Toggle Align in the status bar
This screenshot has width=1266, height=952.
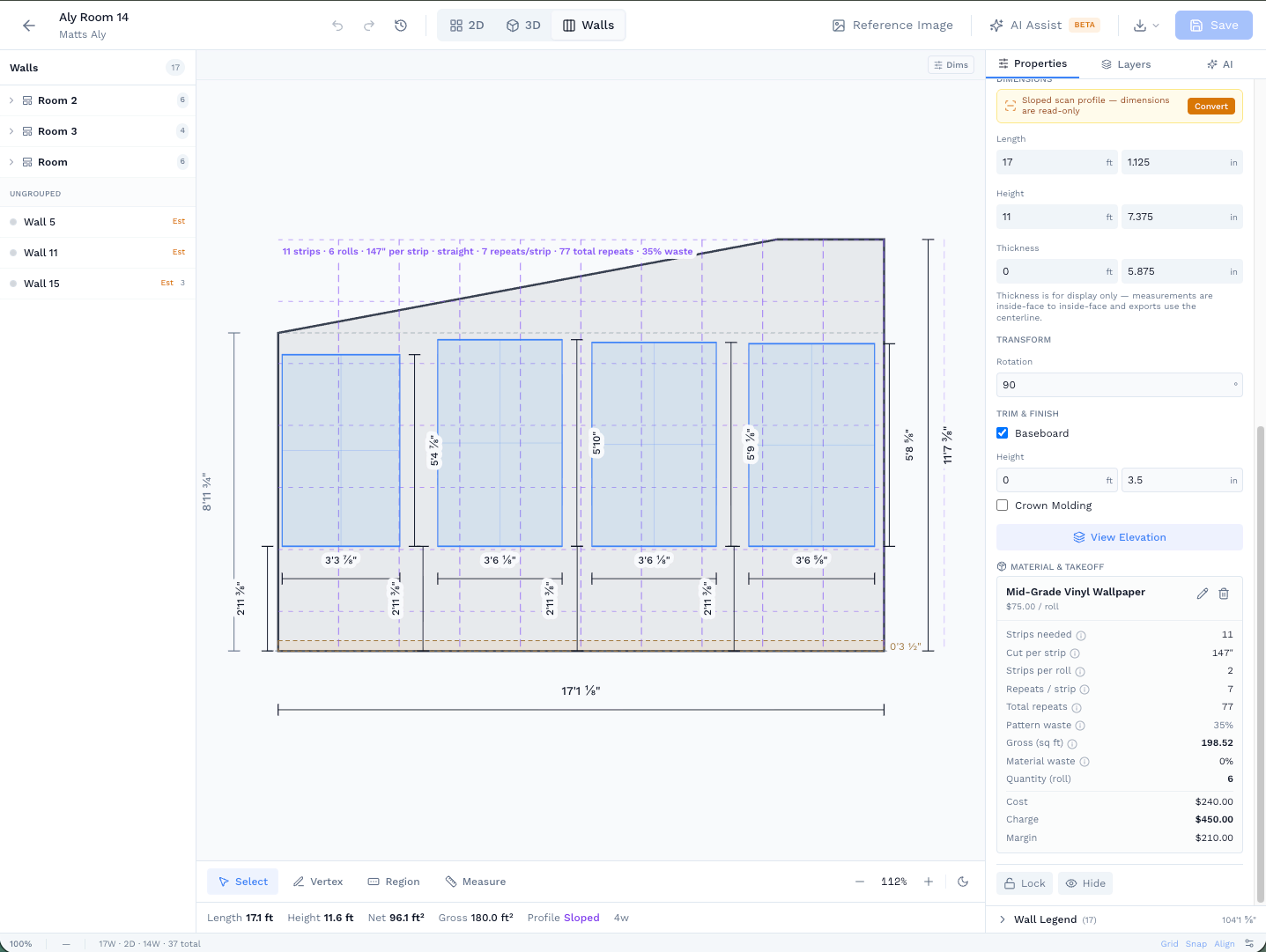pos(1225,944)
